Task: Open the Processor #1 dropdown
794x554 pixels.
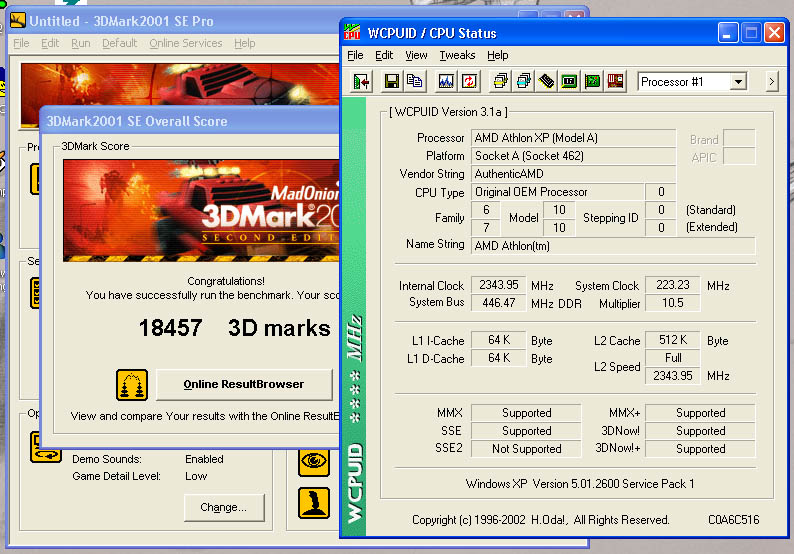Action: click(739, 82)
